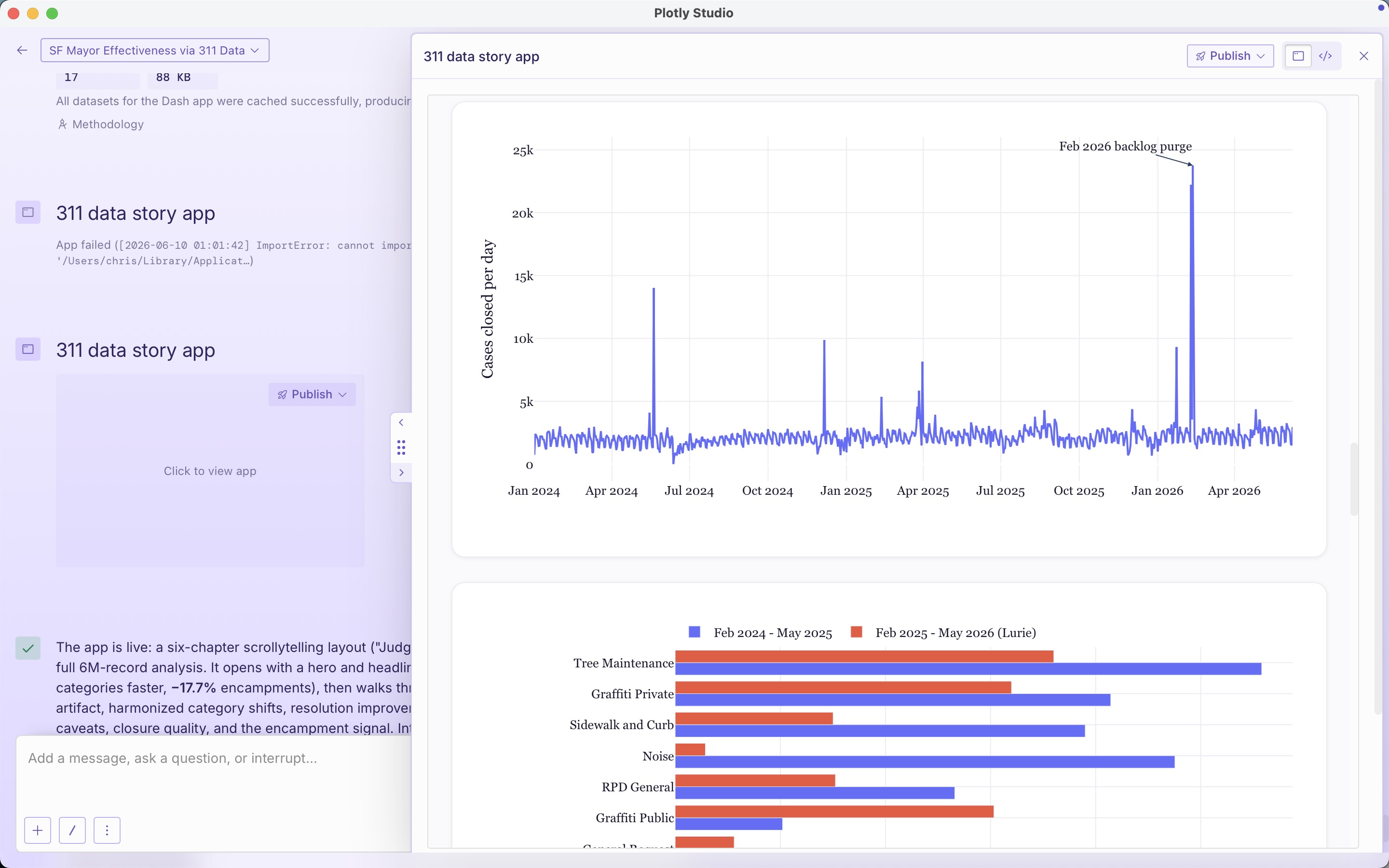Image resolution: width=1389 pixels, height=868 pixels.
Task: Open Publish dropdown in the app preview card
Action: tap(312, 394)
